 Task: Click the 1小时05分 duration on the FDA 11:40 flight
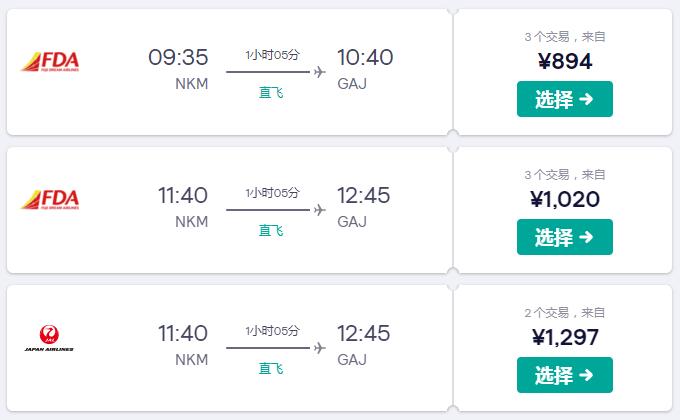[x=272, y=193]
